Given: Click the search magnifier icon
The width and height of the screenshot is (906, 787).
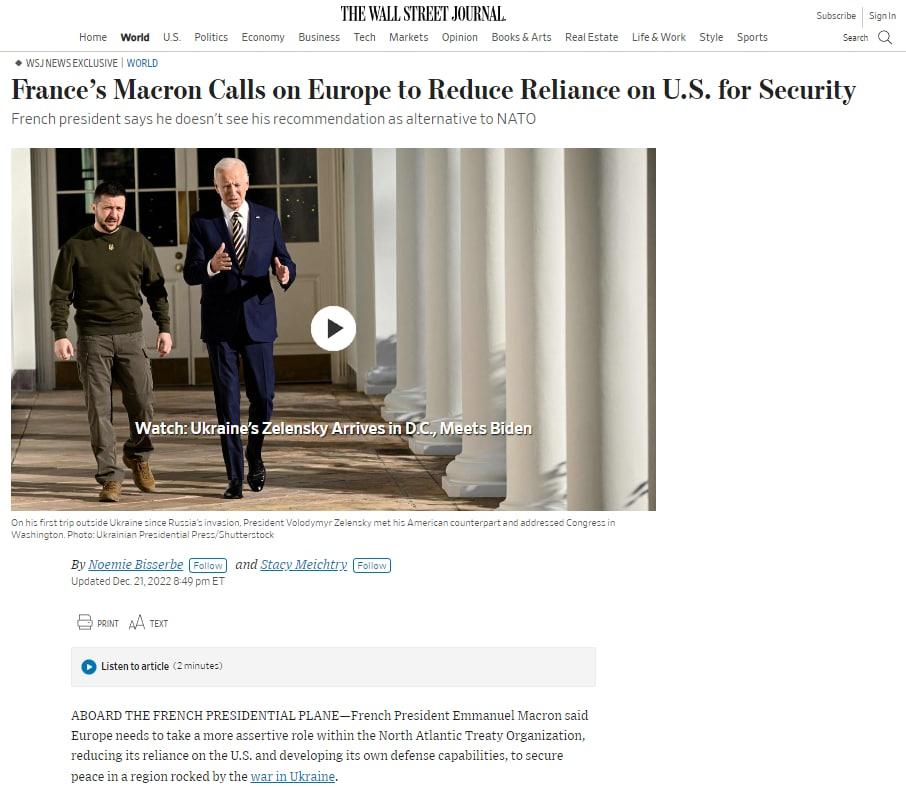Looking at the screenshot, I should (885, 38).
